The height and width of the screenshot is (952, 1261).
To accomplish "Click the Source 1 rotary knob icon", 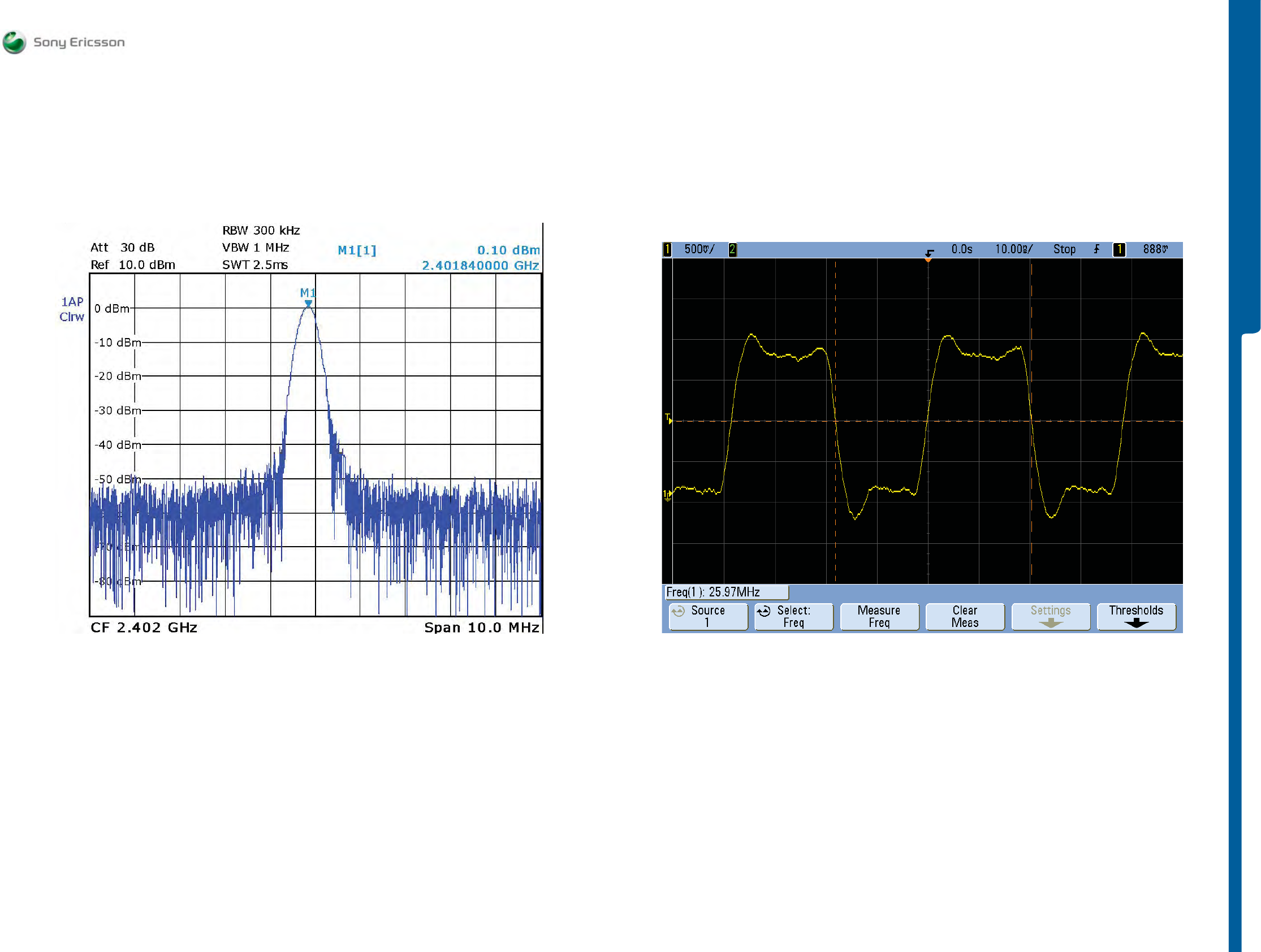I will click(x=678, y=612).
